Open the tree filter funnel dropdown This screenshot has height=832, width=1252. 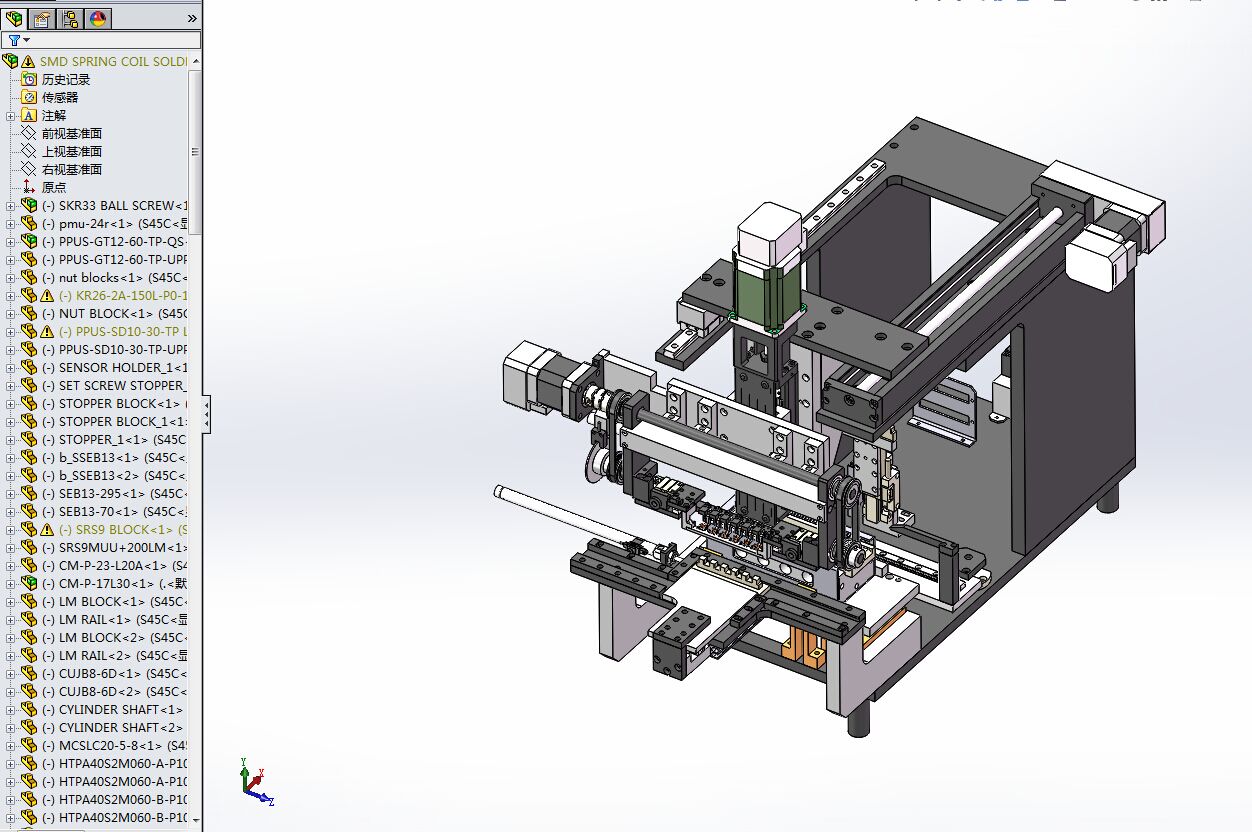tap(17, 40)
